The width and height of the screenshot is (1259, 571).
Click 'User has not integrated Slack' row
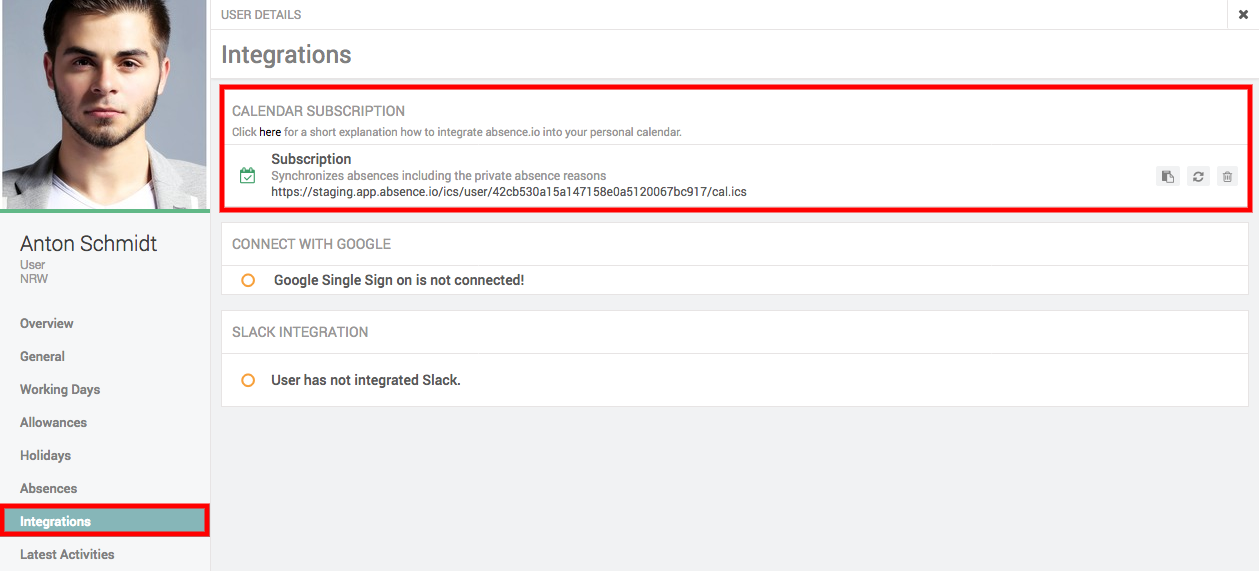(365, 381)
